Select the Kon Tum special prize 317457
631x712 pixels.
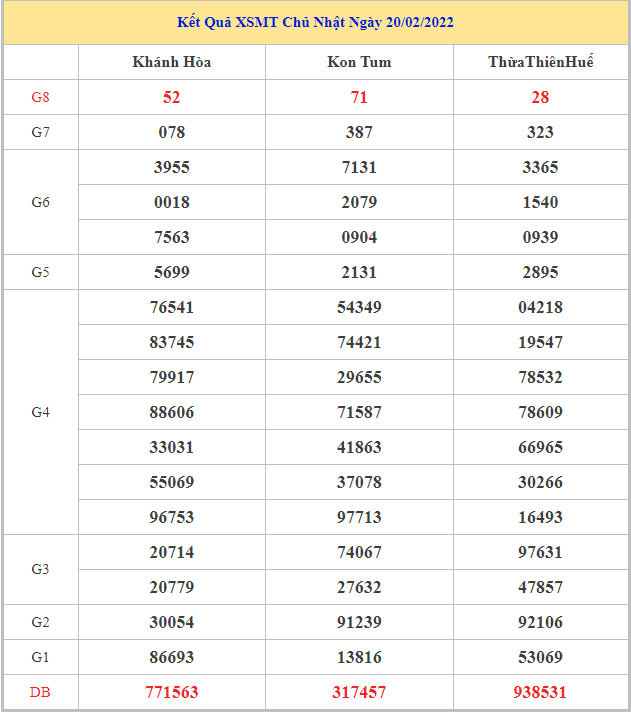click(x=359, y=691)
